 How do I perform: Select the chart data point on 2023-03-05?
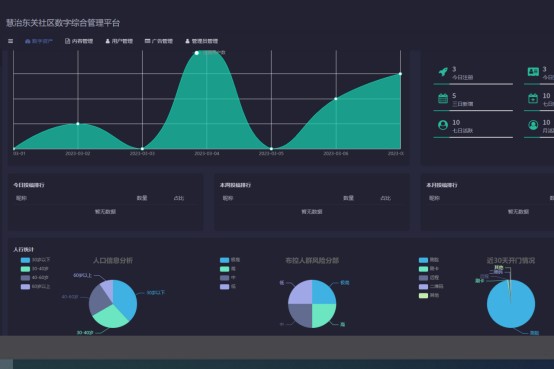[271, 148]
